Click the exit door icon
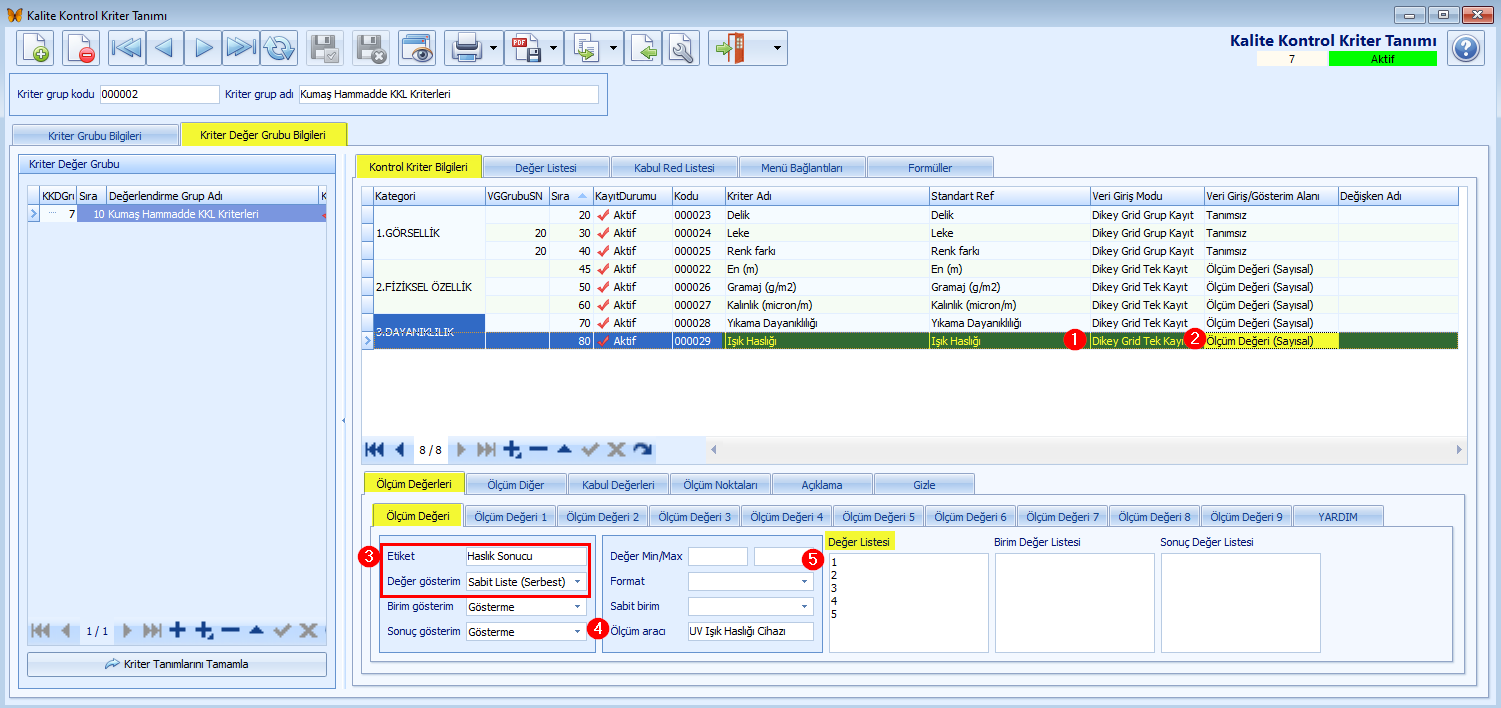This screenshot has height=708, width=1501. (x=732, y=48)
